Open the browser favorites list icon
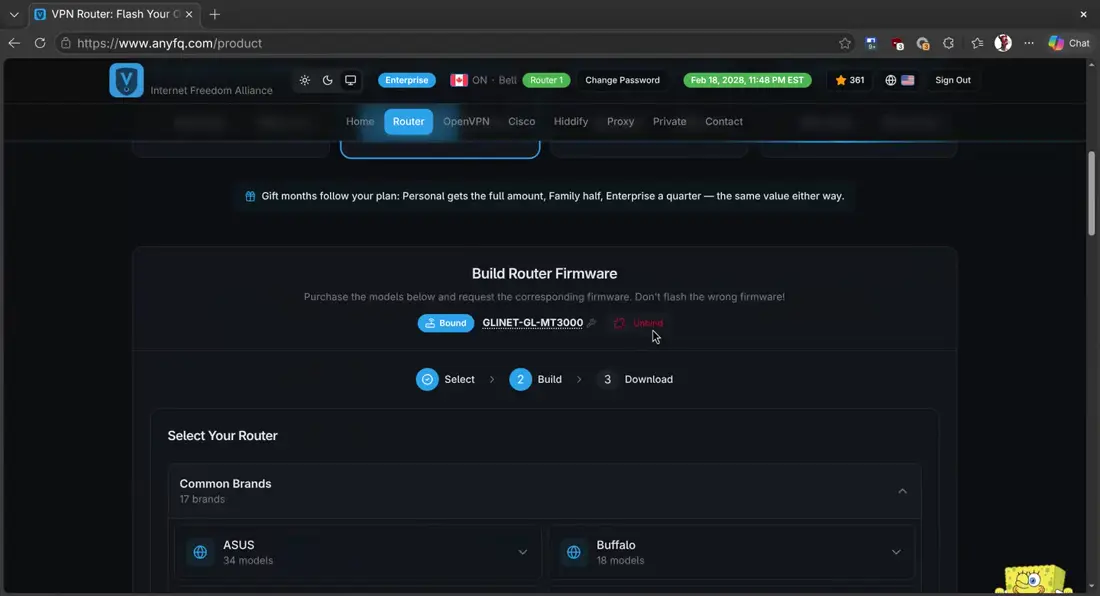1100x596 pixels. point(977,43)
